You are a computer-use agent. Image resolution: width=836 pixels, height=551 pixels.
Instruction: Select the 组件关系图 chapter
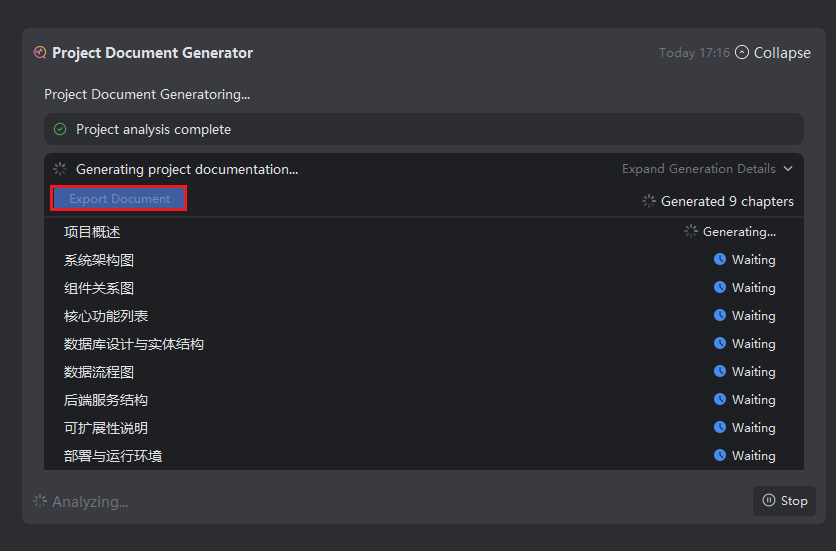point(99,288)
